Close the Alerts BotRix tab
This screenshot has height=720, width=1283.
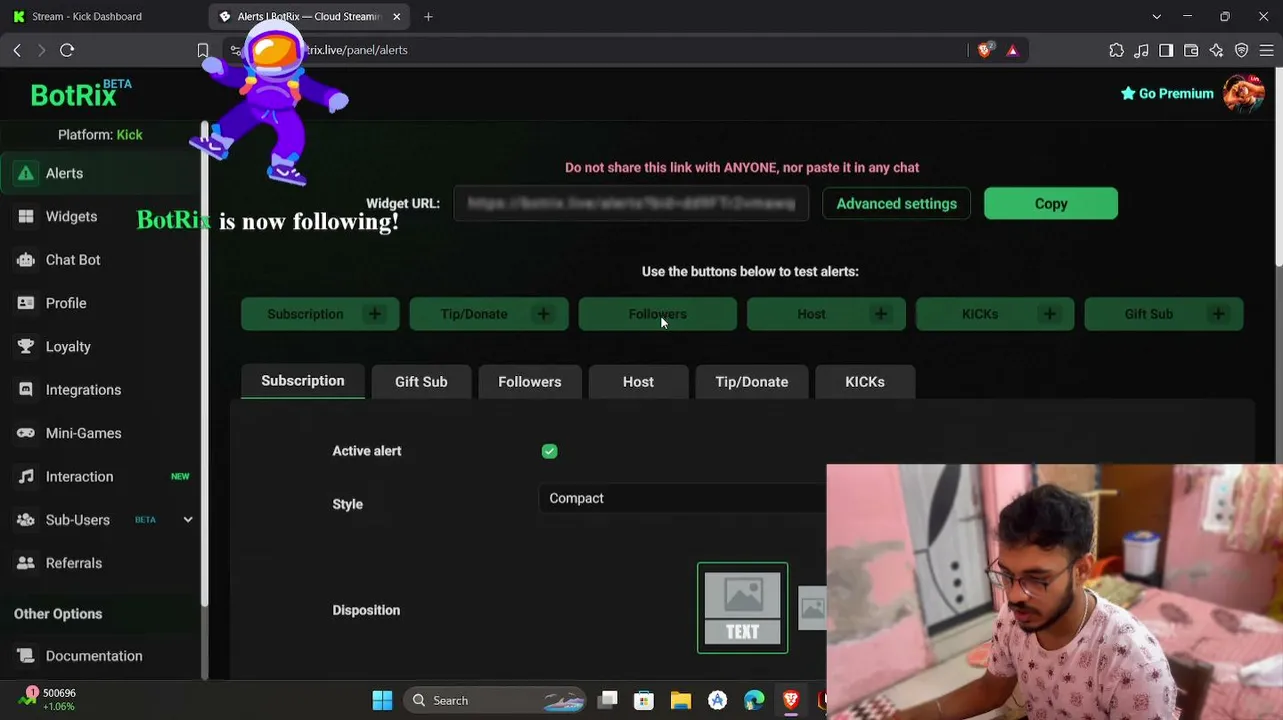(397, 16)
